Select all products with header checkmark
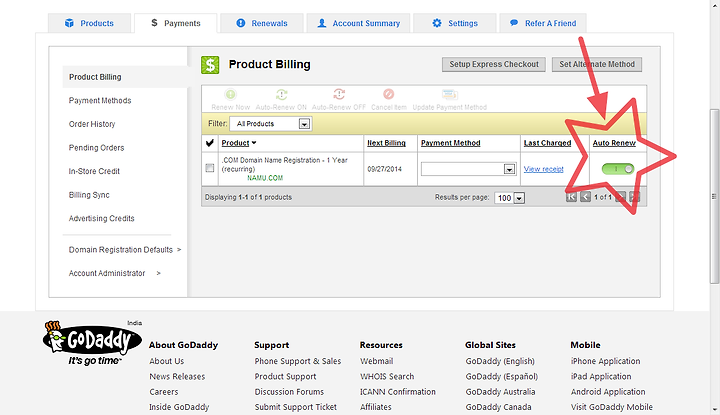 (x=210, y=143)
